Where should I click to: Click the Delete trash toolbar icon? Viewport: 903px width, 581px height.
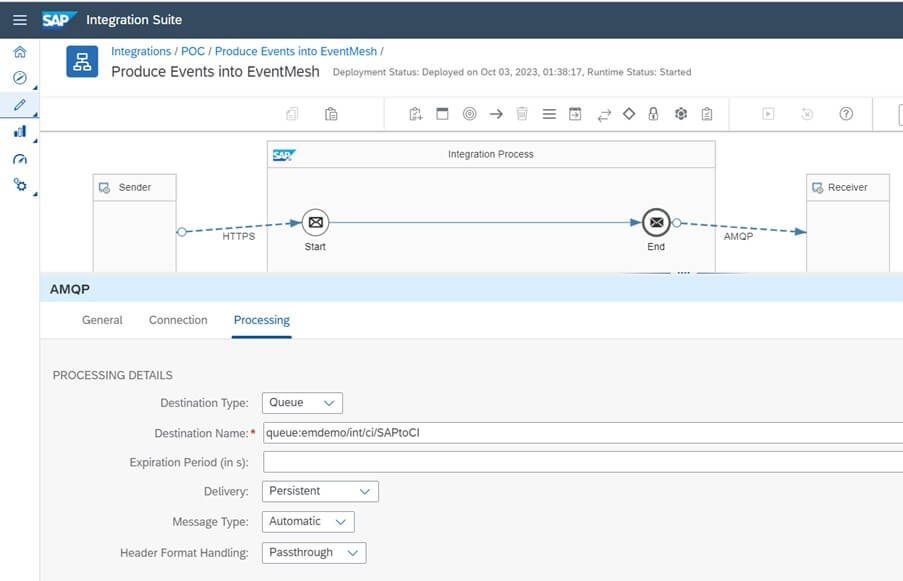[x=522, y=114]
